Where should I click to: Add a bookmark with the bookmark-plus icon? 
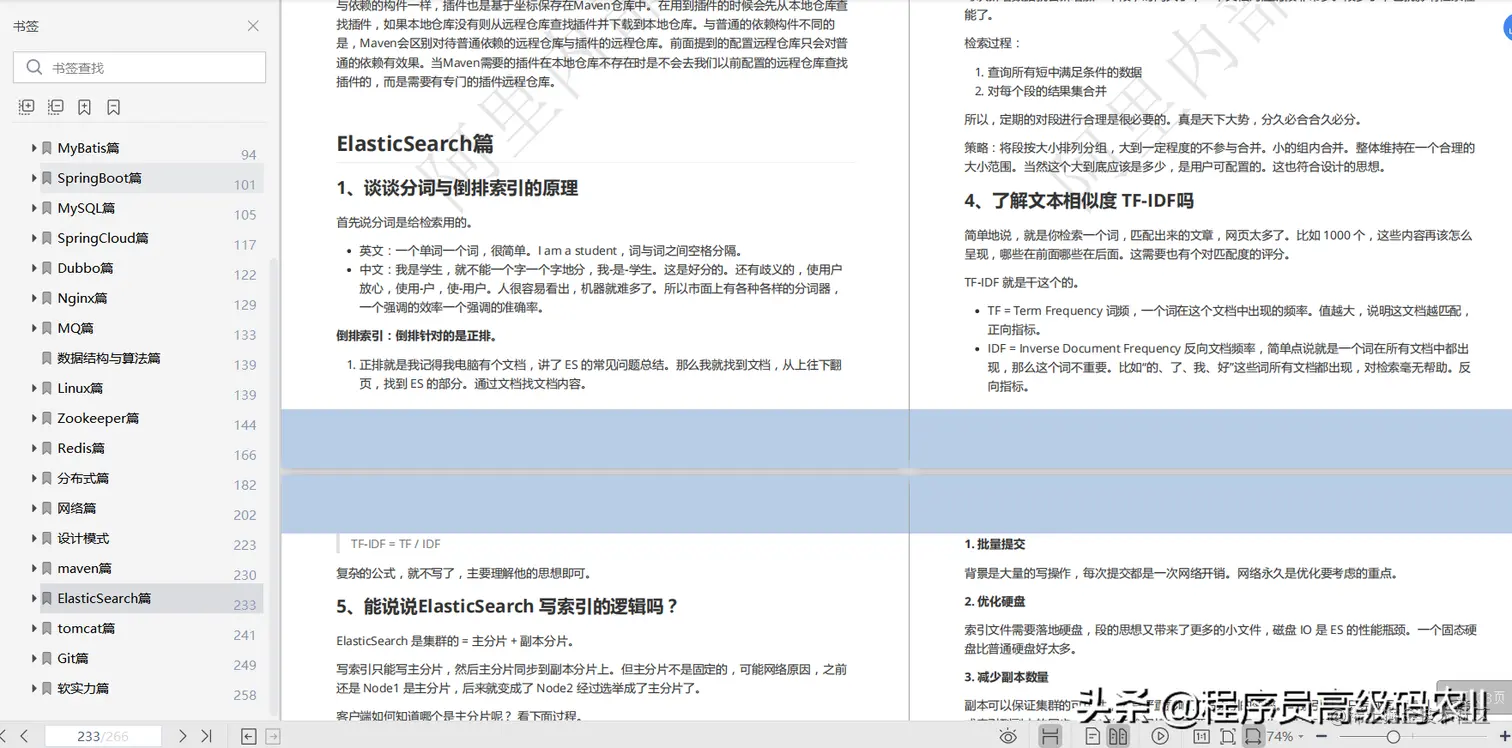[x=84, y=106]
